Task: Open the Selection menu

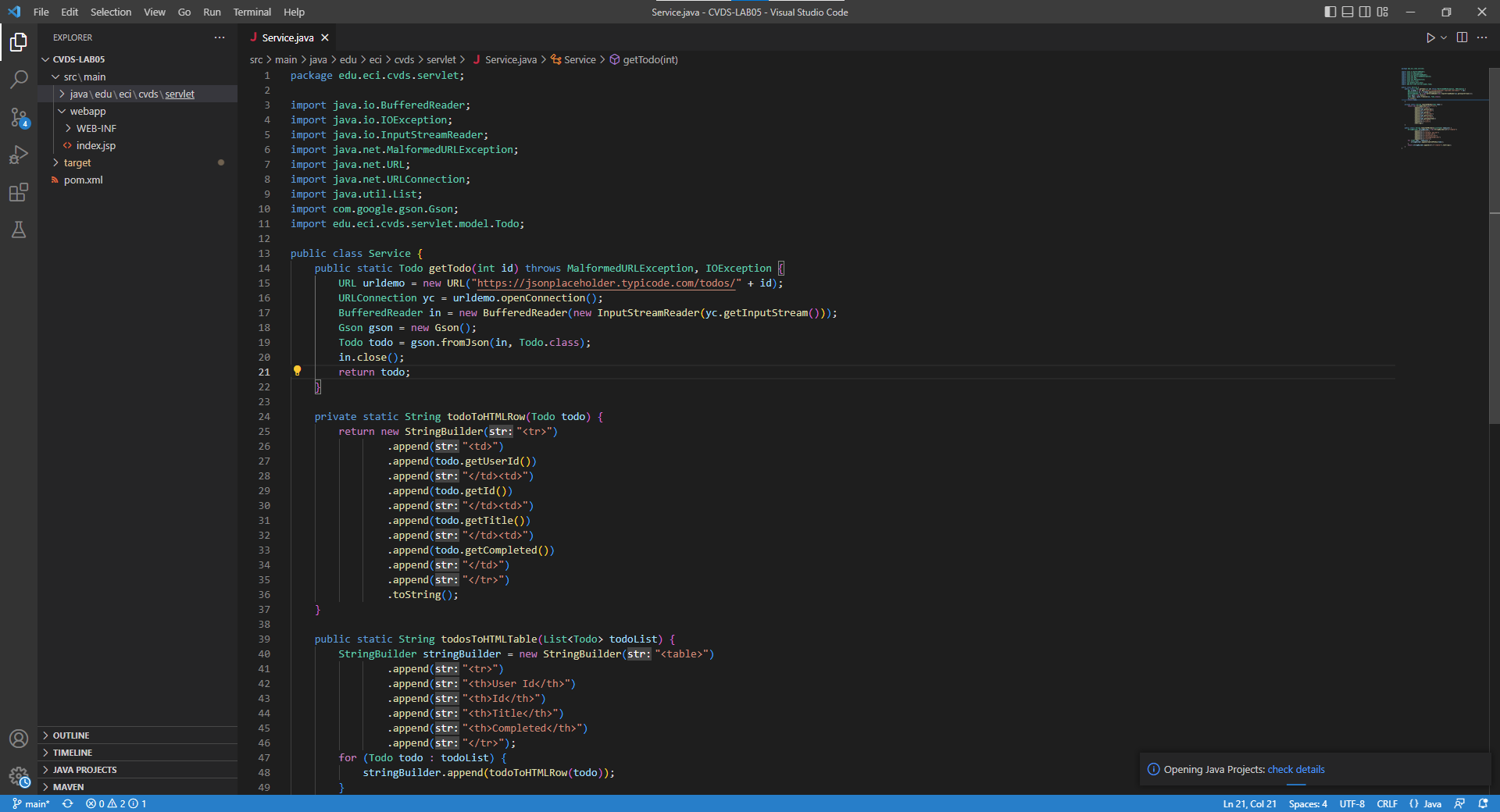Action: click(x=111, y=12)
